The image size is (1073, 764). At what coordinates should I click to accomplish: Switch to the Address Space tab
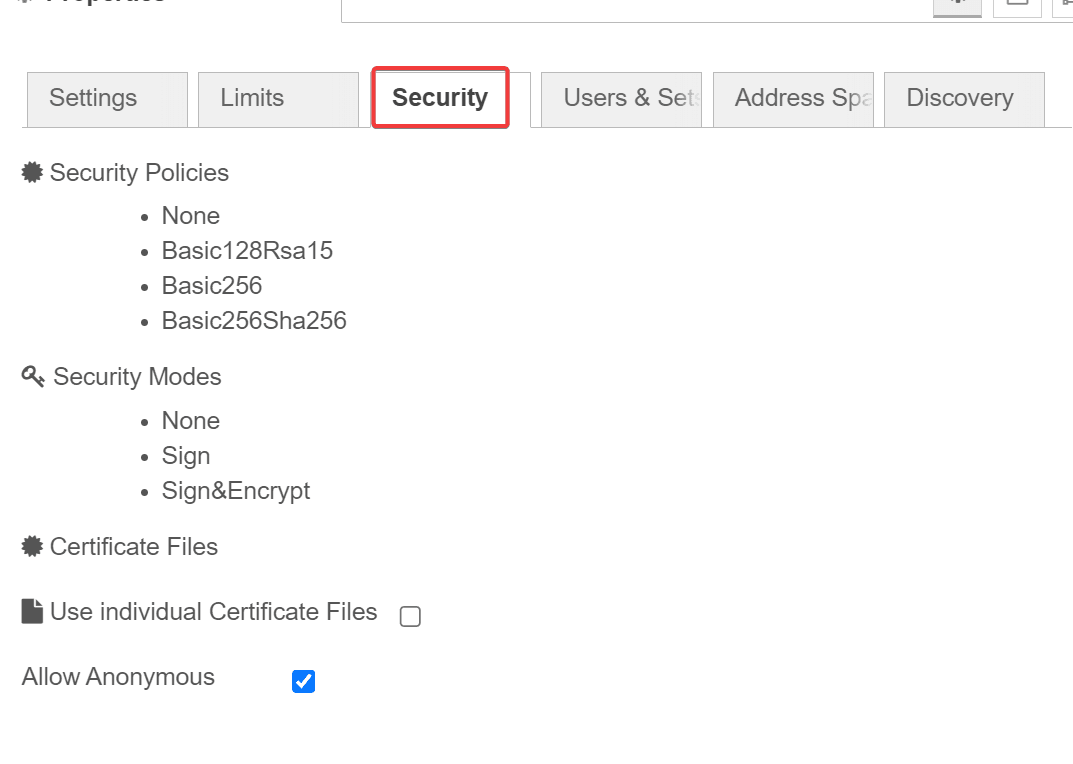point(793,98)
